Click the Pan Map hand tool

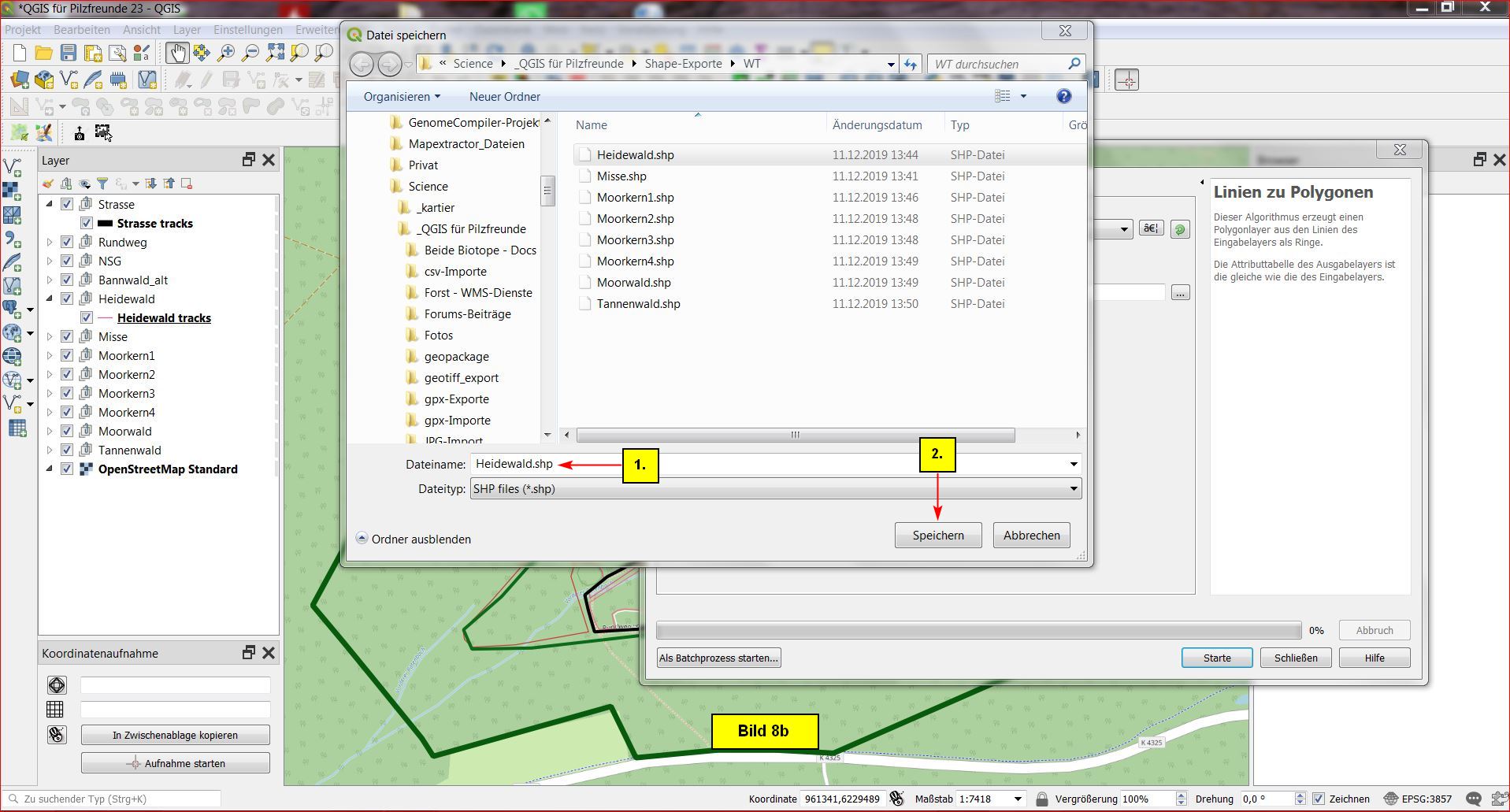click(176, 53)
